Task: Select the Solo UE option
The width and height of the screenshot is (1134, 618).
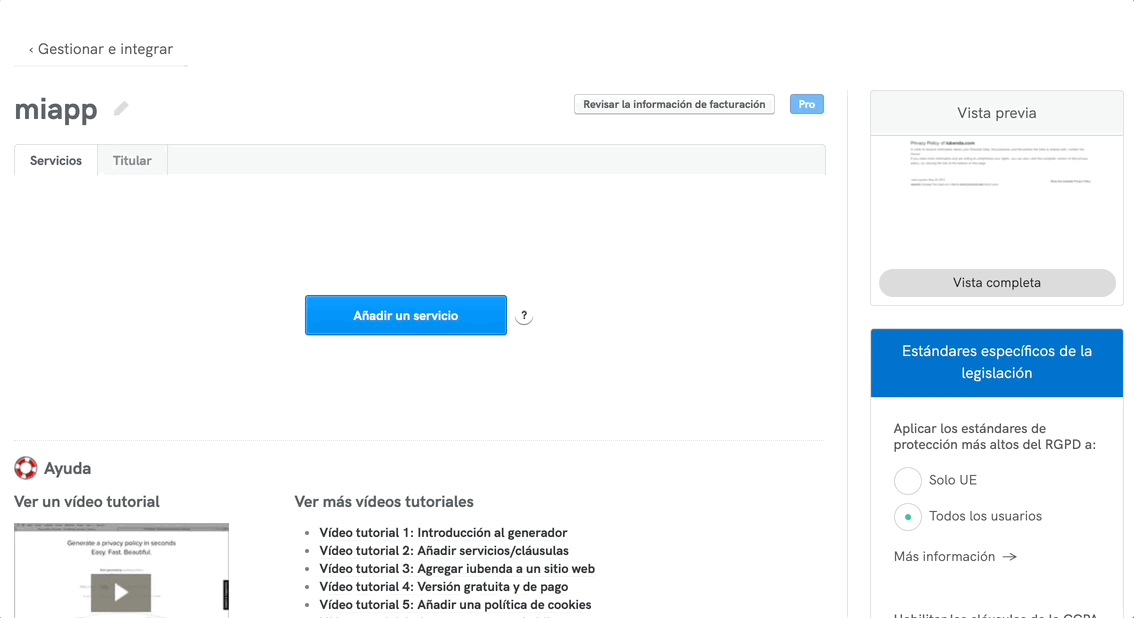Action: click(x=907, y=481)
